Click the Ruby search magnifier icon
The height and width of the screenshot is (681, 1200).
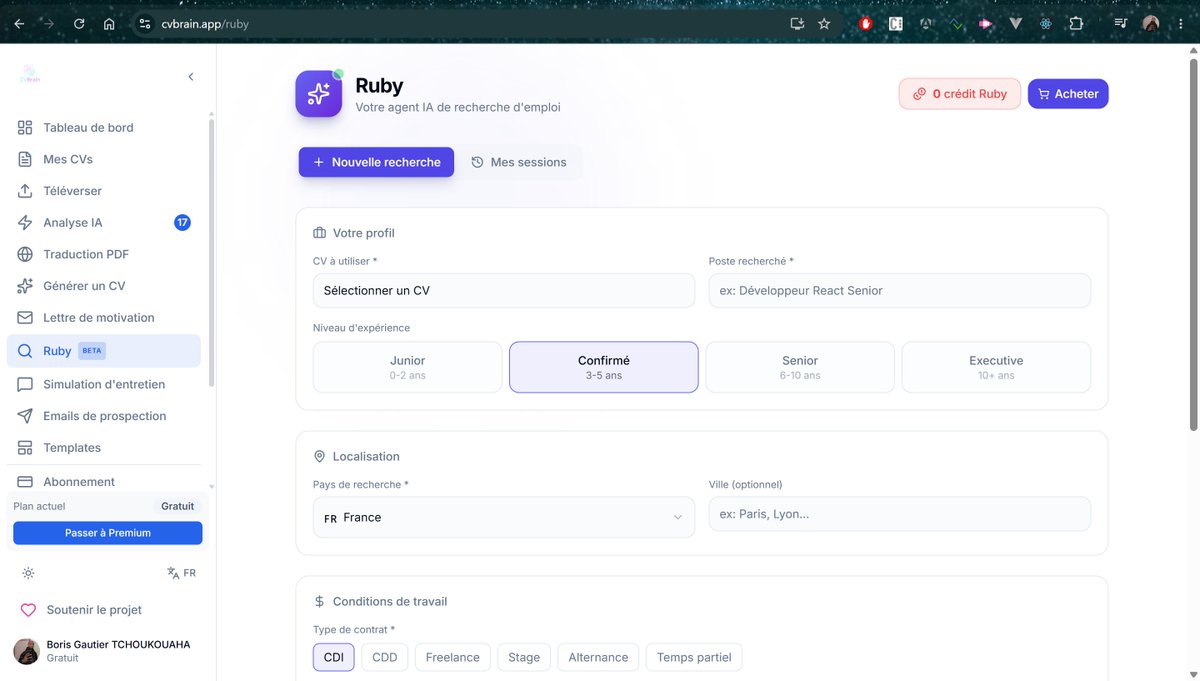(25, 351)
